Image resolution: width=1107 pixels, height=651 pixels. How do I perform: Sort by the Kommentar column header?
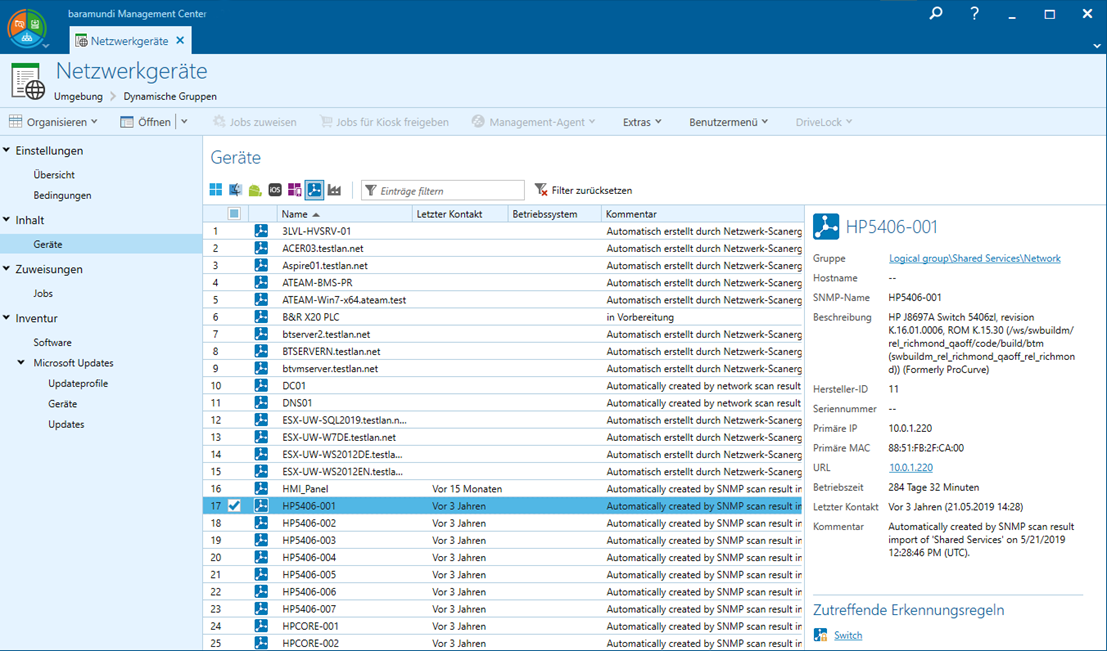pos(702,213)
